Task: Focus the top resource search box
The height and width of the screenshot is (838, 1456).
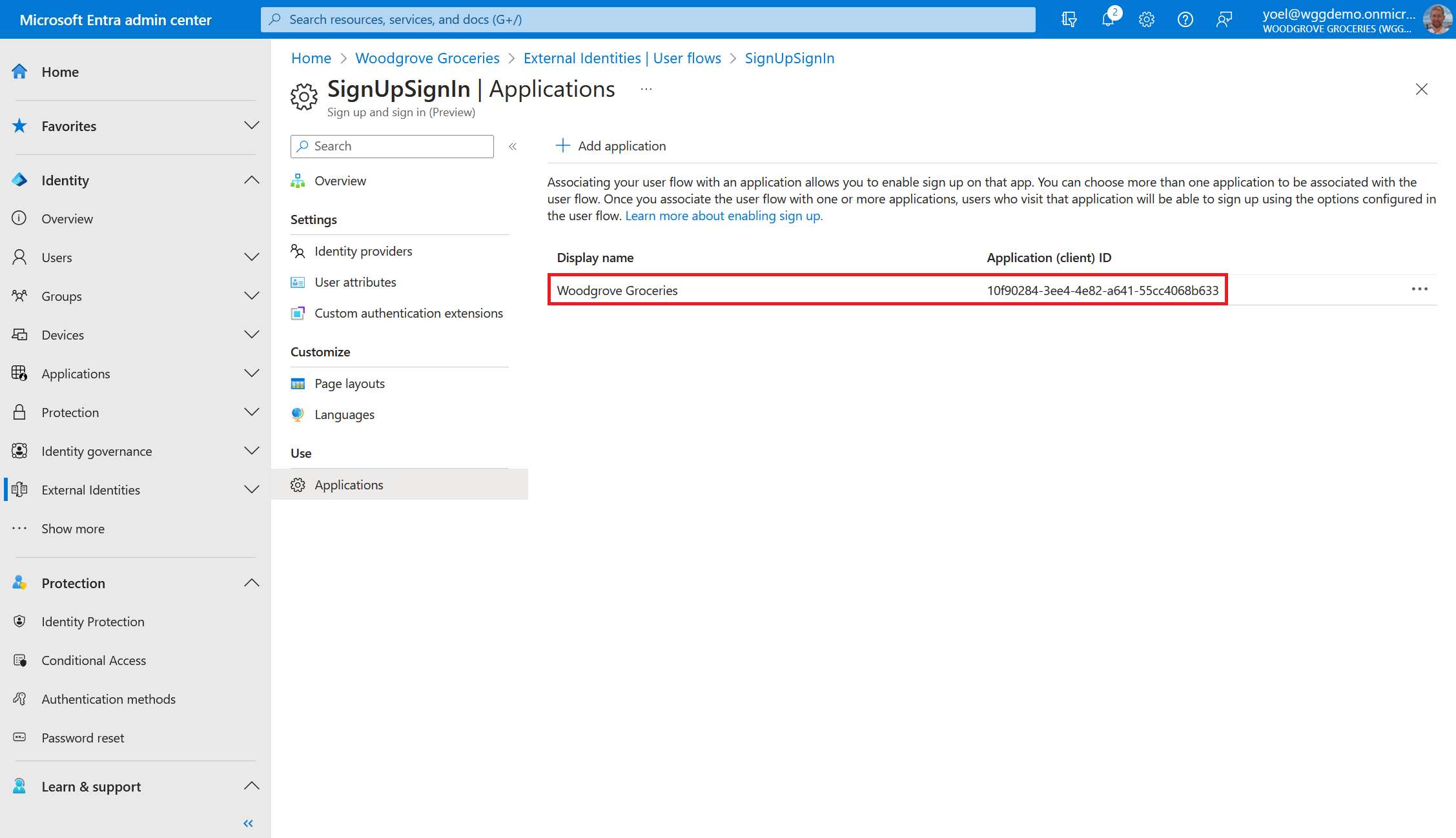Action: [x=648, y=19]
